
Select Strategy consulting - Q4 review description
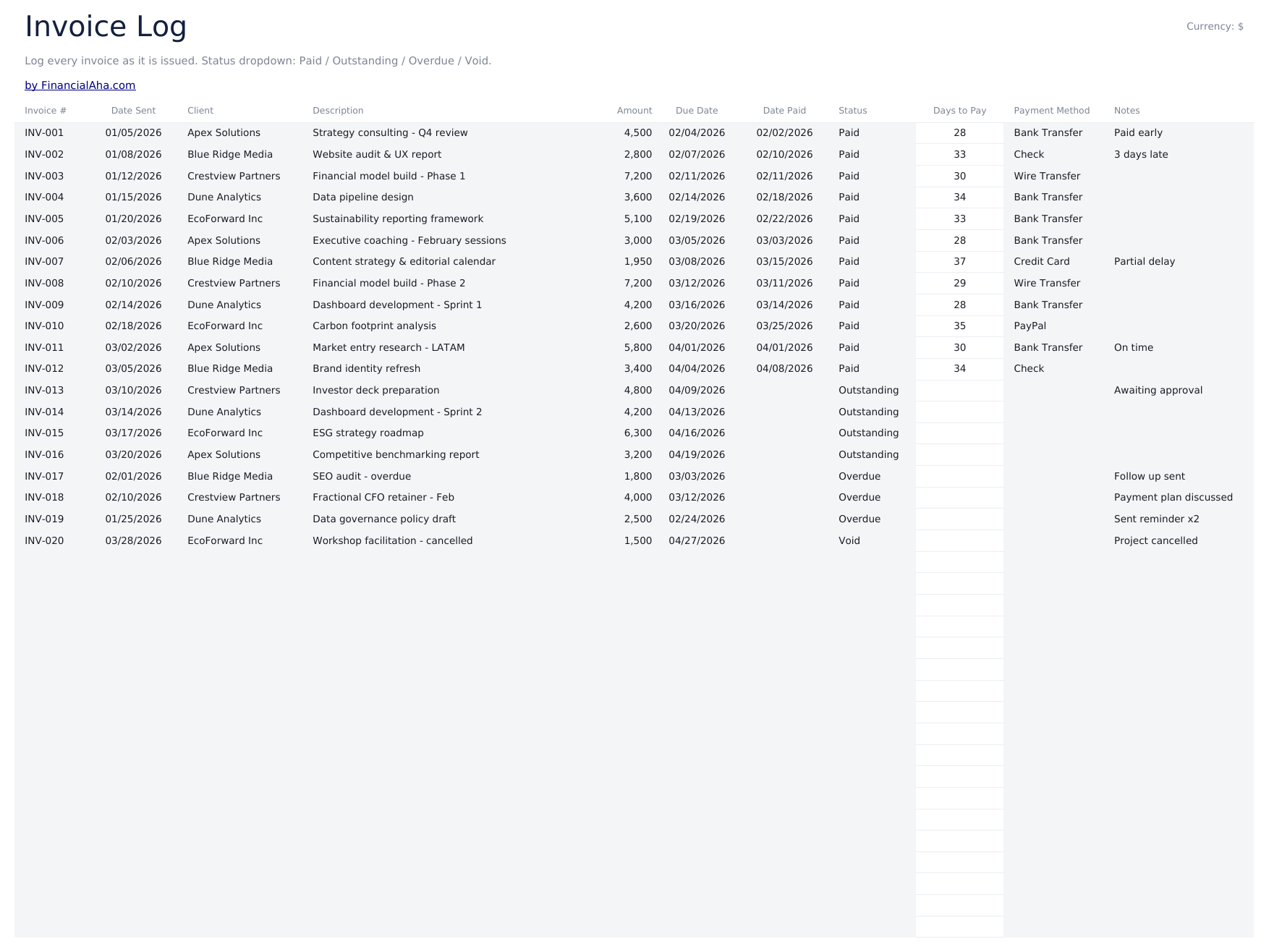pyautogui.click(x=390, y=133)
